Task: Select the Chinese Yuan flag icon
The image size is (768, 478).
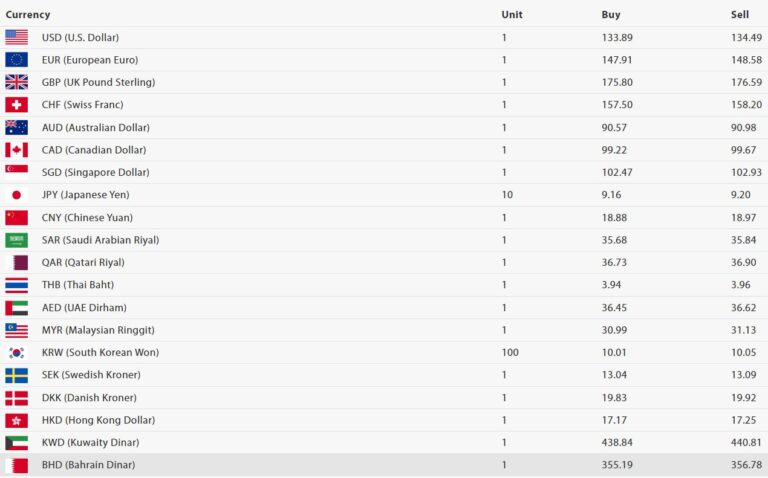Action: 16,218
